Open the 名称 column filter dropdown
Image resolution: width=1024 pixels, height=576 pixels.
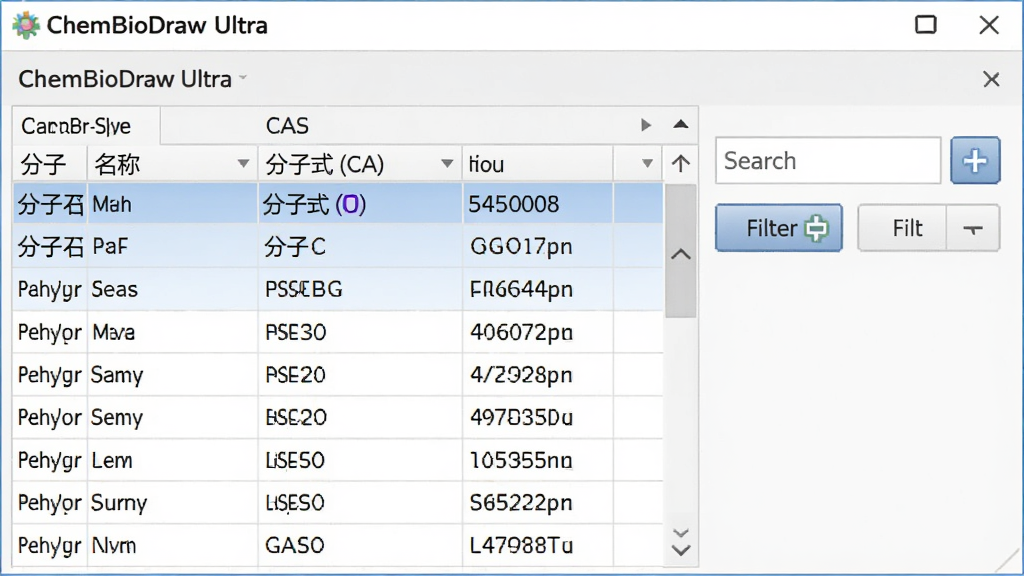(243, 163)
